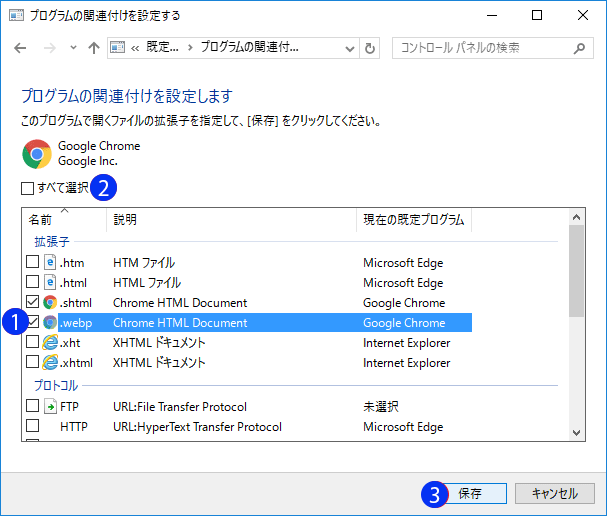Maximize the association settings window
607x516 pixels.
537,15
